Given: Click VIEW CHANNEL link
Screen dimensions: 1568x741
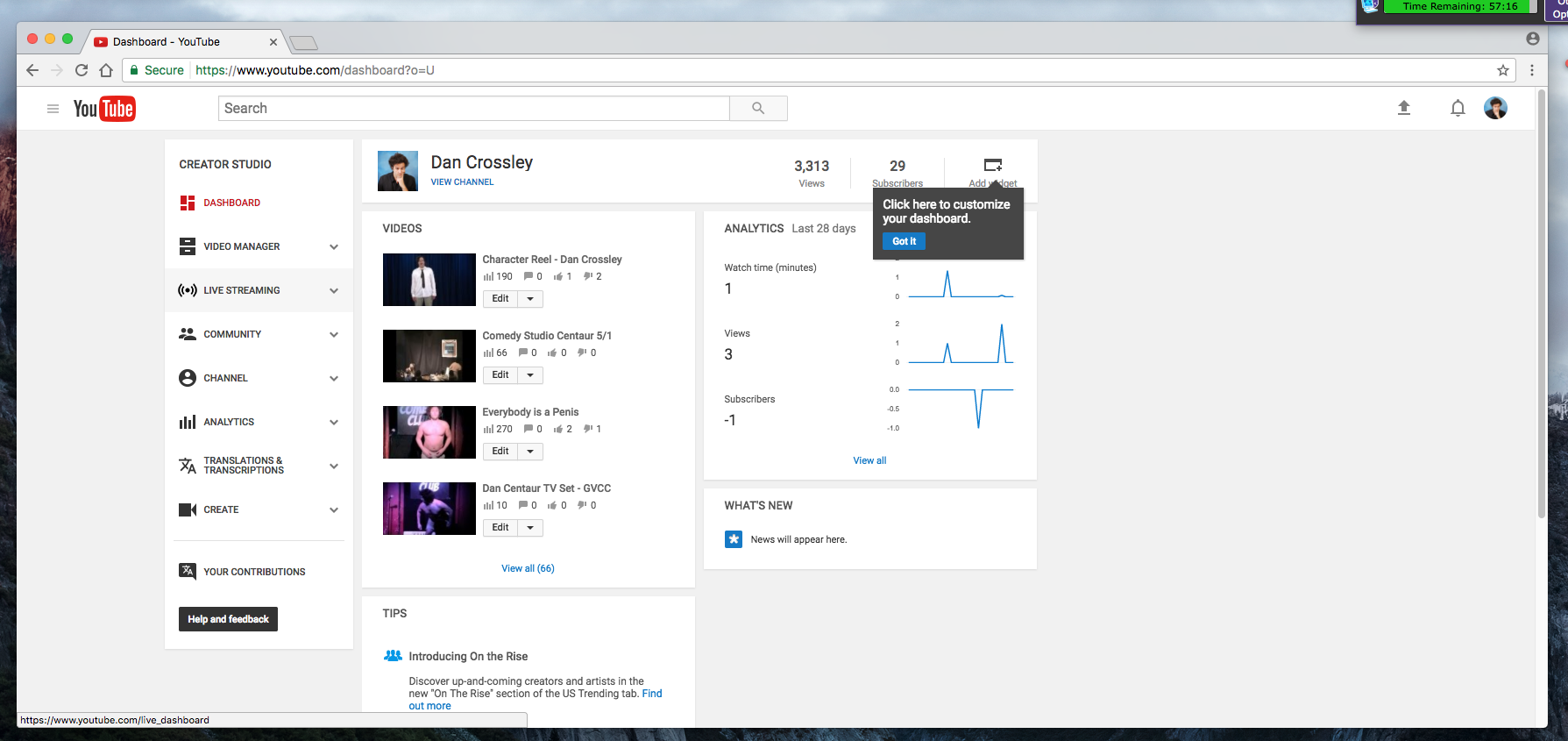Looking at the screenshot, I should [x=462, y=182].
